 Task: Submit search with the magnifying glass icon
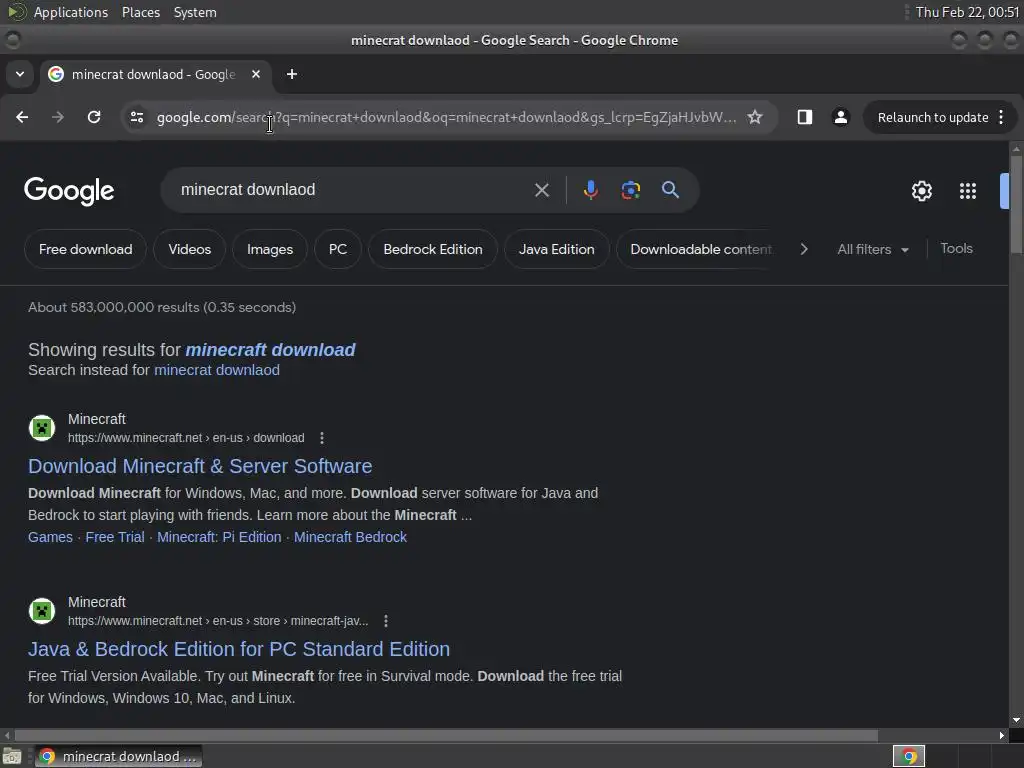[670, 190]
